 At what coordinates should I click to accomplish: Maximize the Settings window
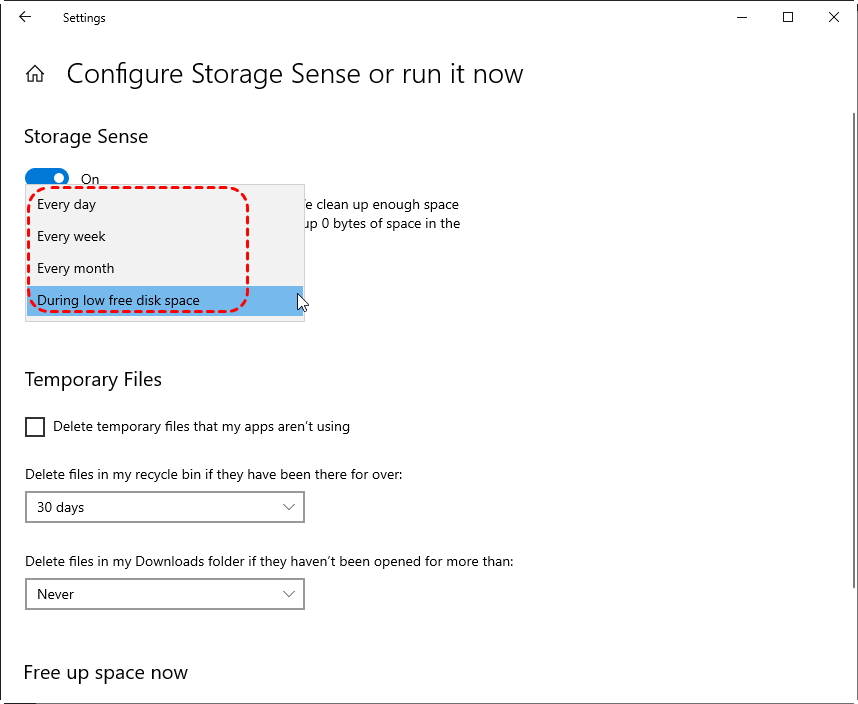(x=788, y=17)
